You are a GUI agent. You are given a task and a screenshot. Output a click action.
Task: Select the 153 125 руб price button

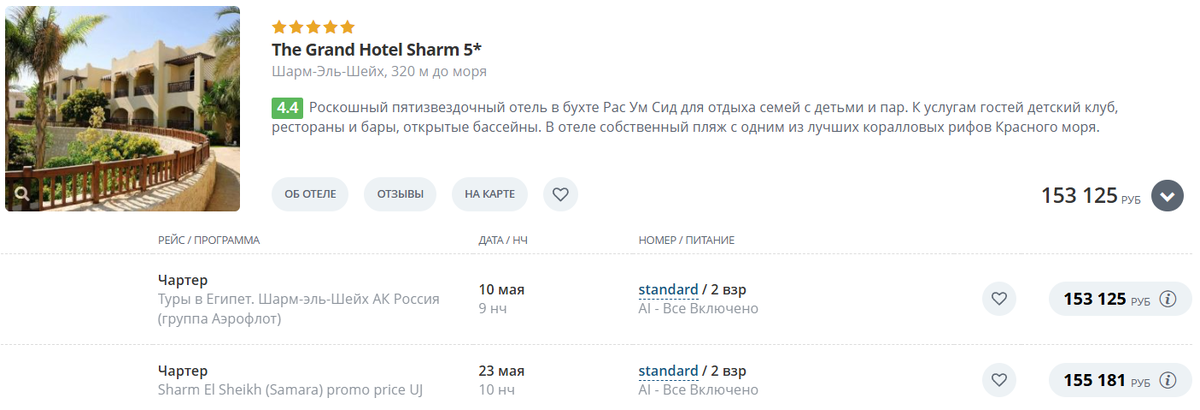coord(1120,299)
